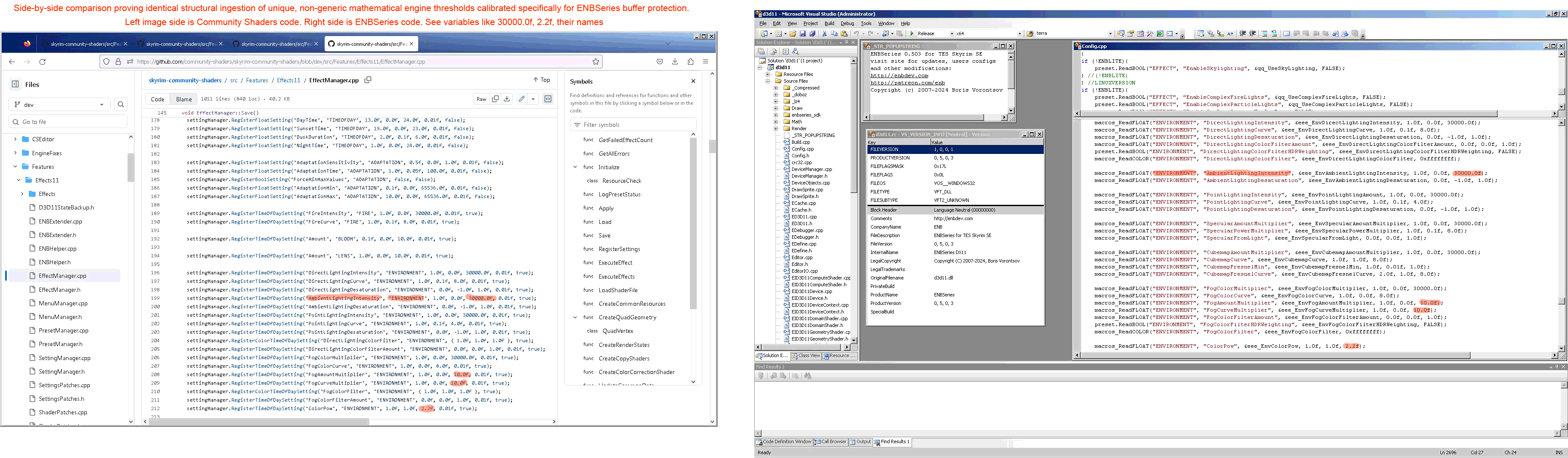Reload the GitHub page
Viewport: 1568px width, 458px height.
(x=43, y=61)
